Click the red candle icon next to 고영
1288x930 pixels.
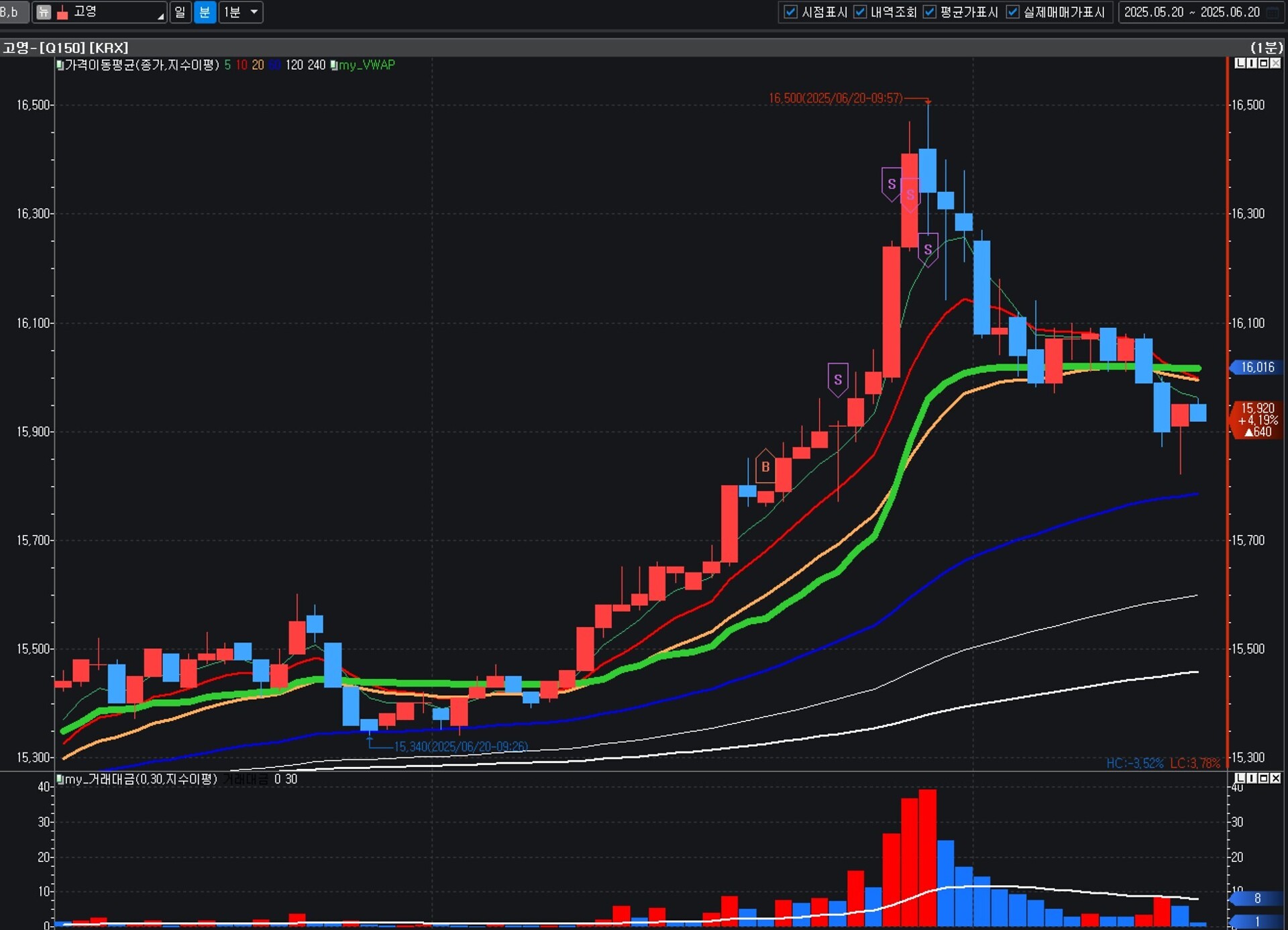(x=62, y=12)
